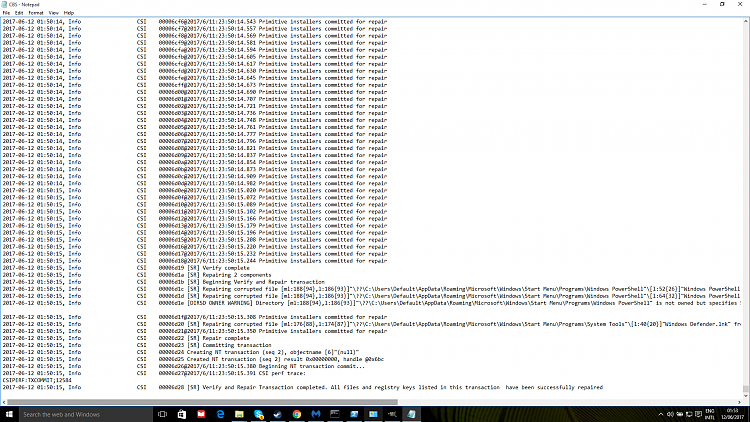Viewport: 750px width, 422px height.
Task: Click the vertical scrollbar thumb
Action: point(746,389)
